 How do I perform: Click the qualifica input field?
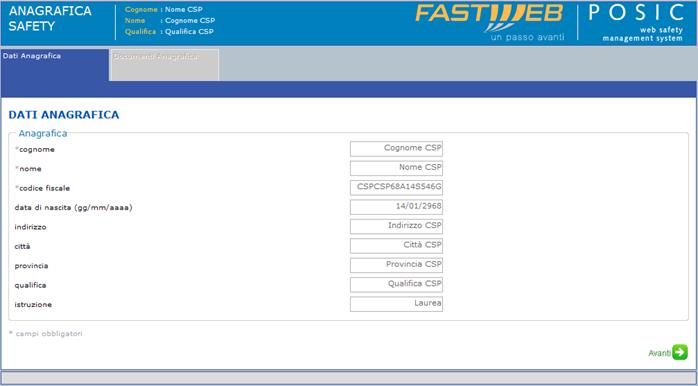pyautogui.click(x=396, y=285)
